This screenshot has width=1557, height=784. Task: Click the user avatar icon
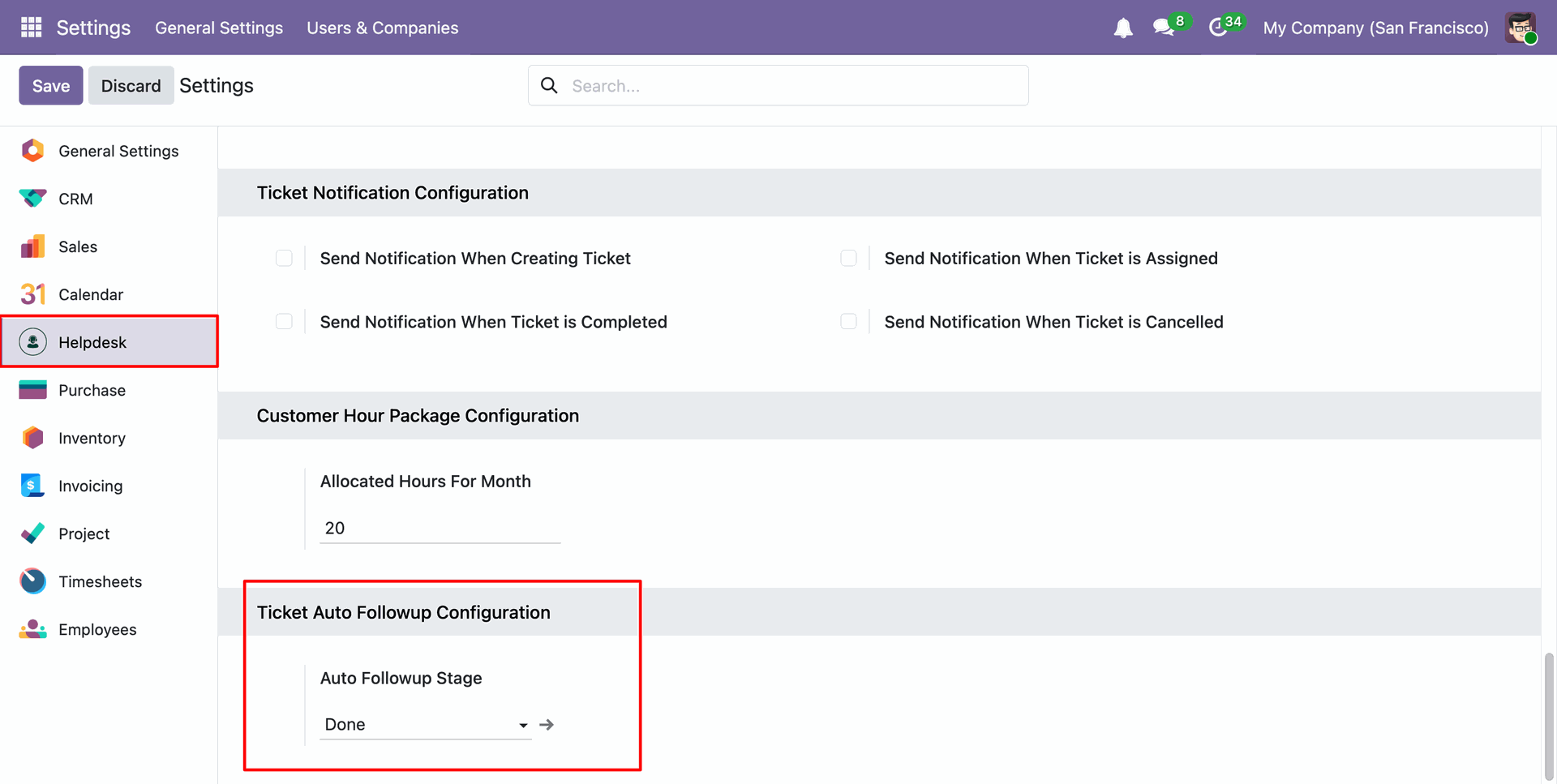click(x=1520, y=28)
